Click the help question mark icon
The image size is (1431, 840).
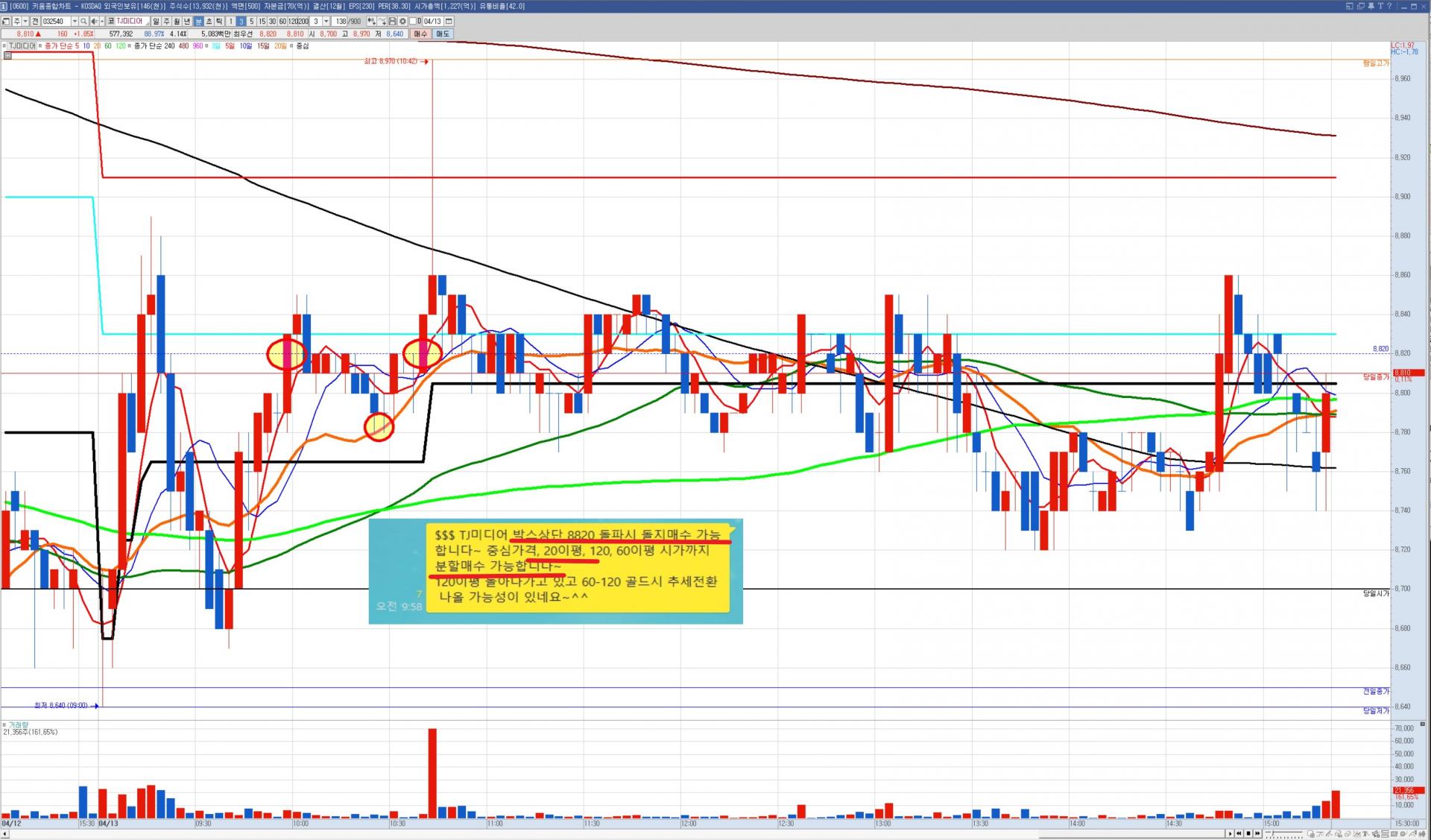[1389, 6]
